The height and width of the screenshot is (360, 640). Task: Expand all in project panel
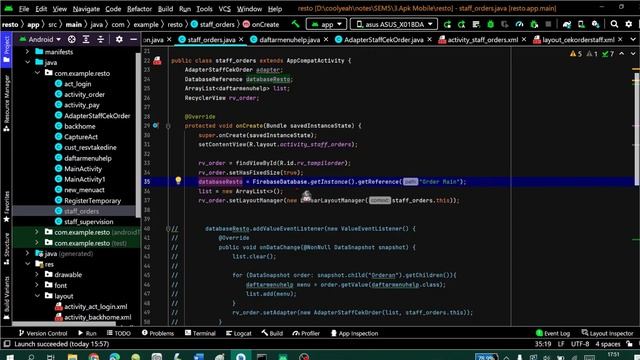86,40
